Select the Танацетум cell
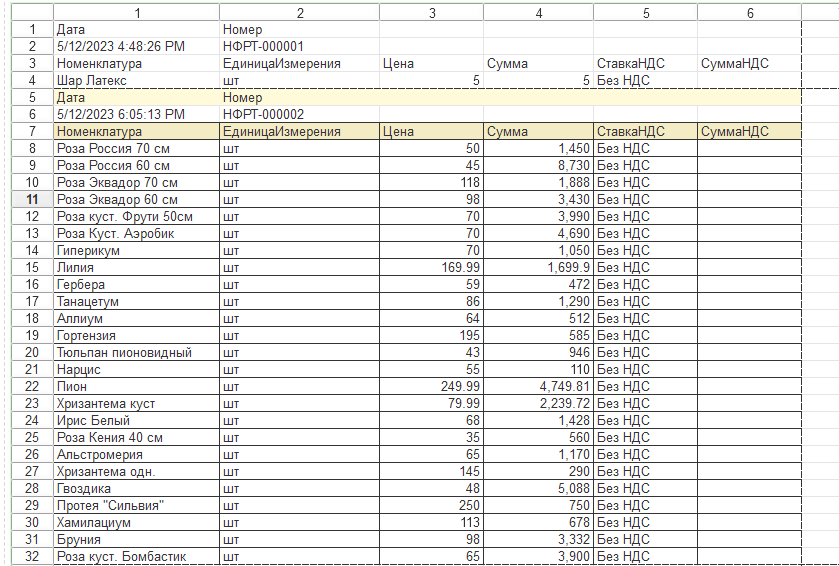This screenshot has height=566, width=839. [136, 302]
